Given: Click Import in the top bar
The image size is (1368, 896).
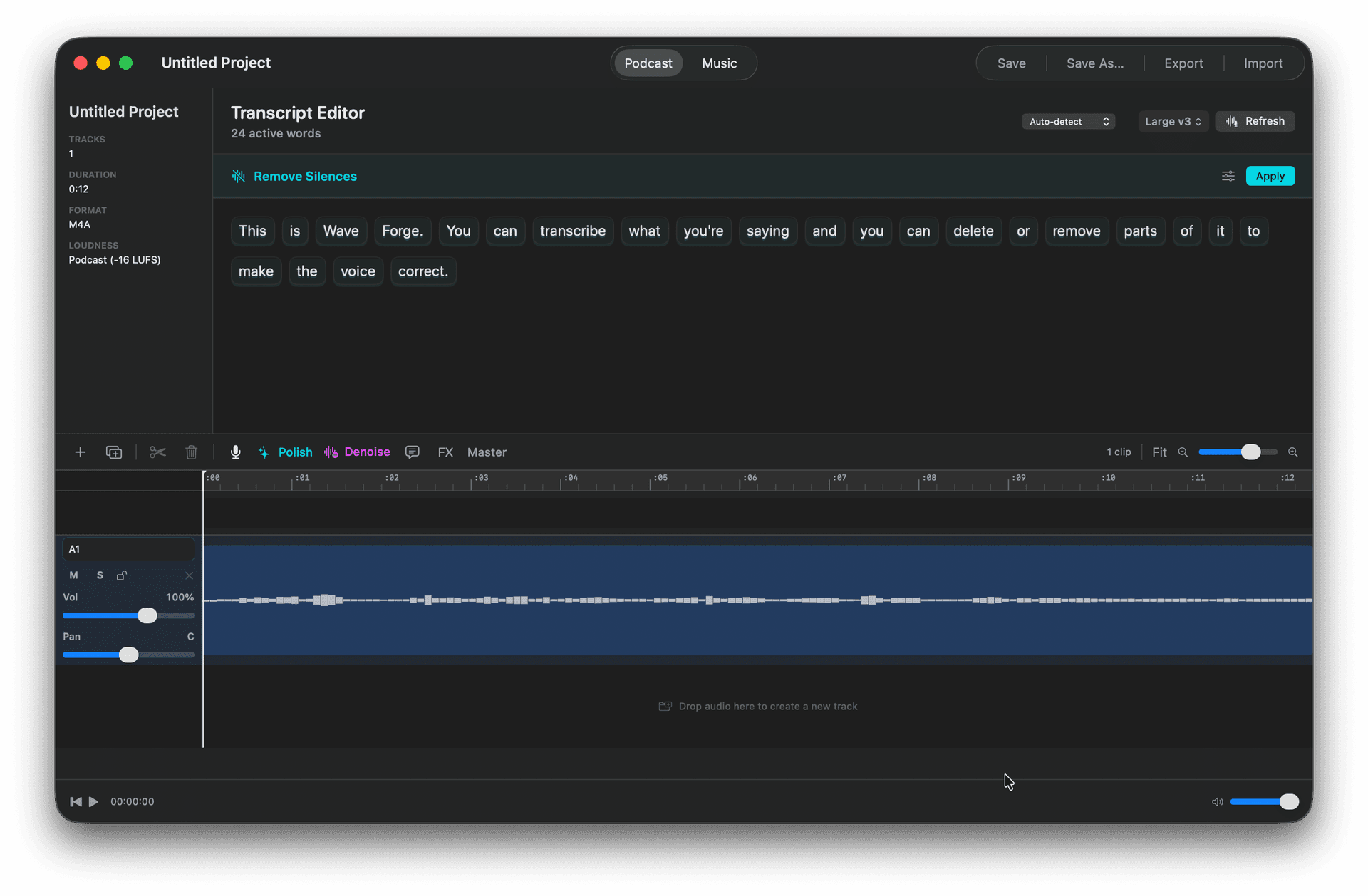Looking at the screenshot, I should point(1263,63).
